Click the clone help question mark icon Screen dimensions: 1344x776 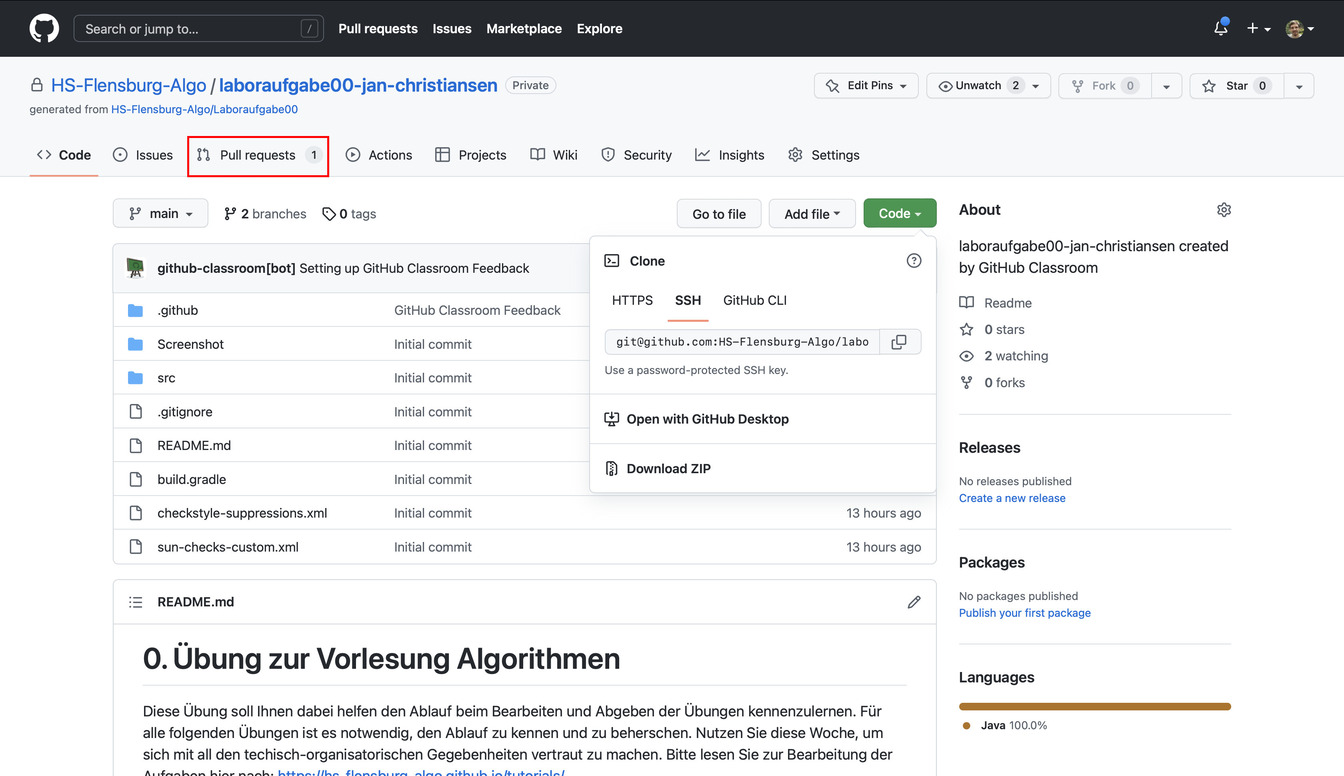point(913,261)
